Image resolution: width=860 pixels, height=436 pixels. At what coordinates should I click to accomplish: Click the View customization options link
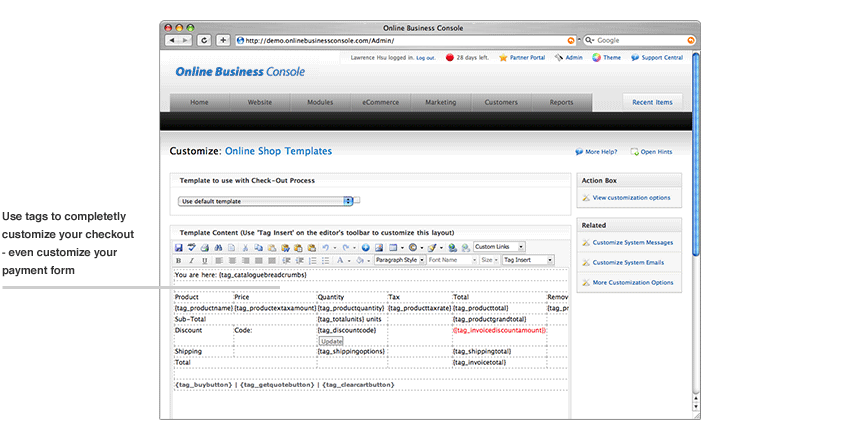(x=631, y=198)
